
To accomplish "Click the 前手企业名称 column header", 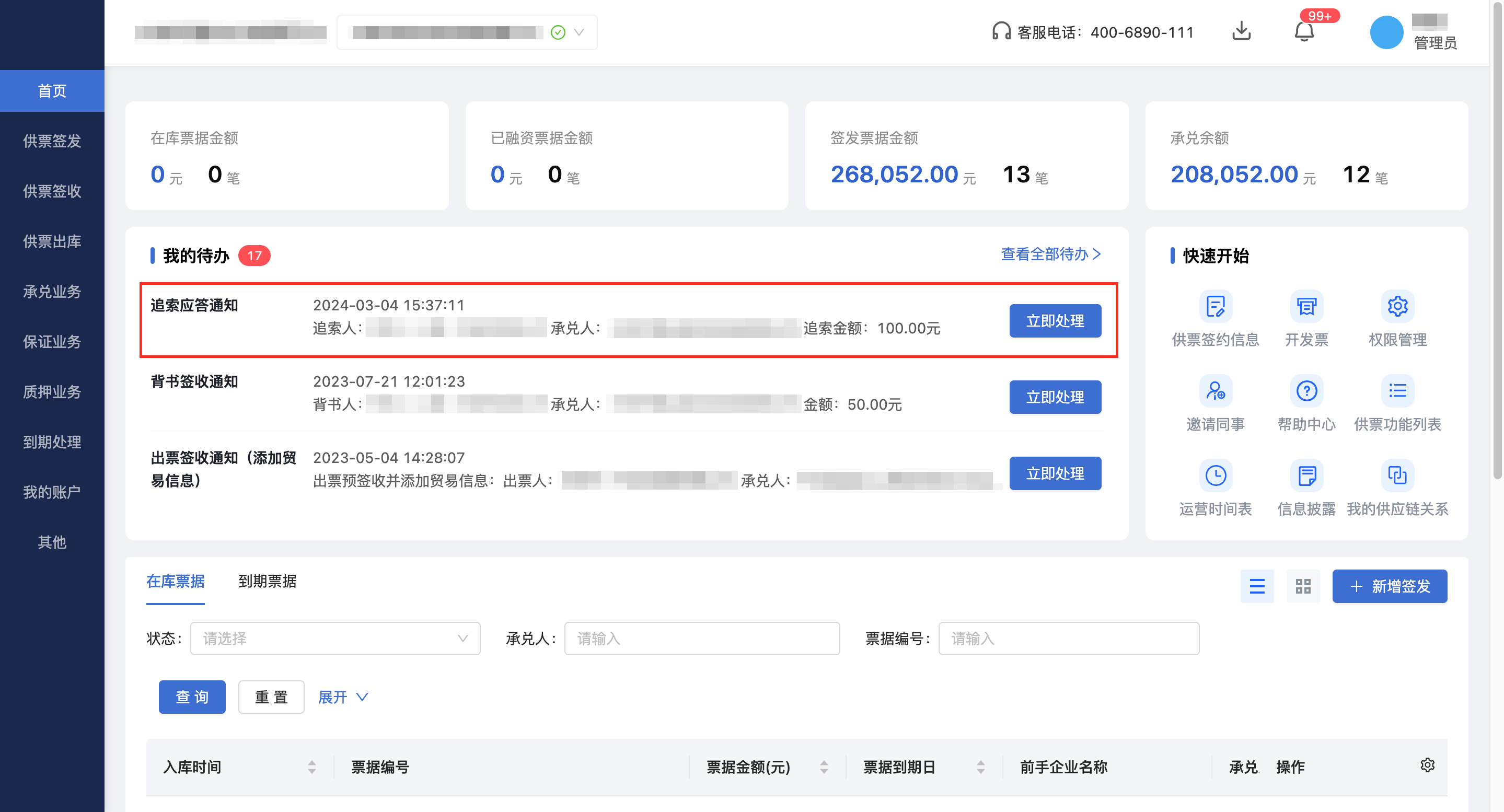I will point(1064,767).
